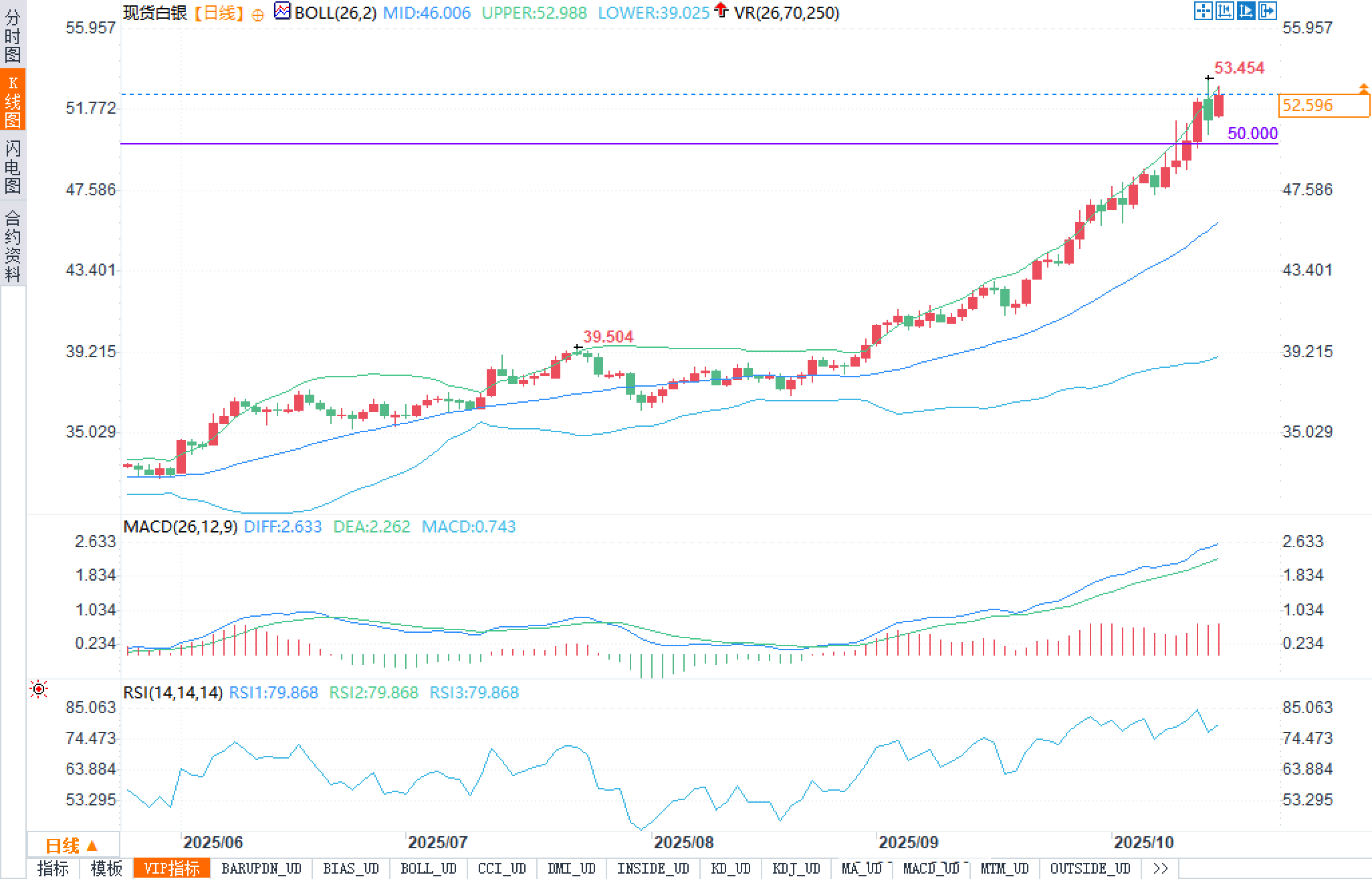Click the 【日线】 period label in title

(x=219, y=13)
